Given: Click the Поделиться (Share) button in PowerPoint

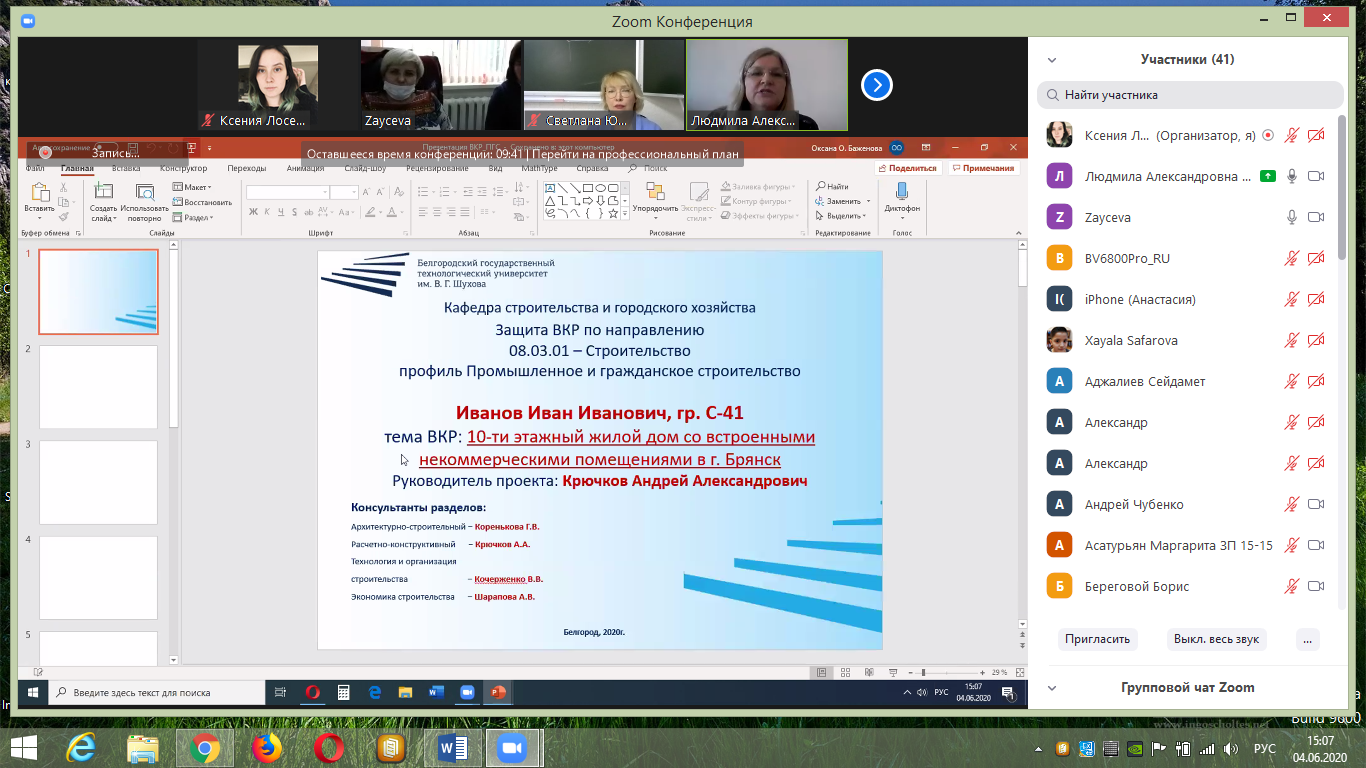Looking at the screenshot, I should [907, 168].
